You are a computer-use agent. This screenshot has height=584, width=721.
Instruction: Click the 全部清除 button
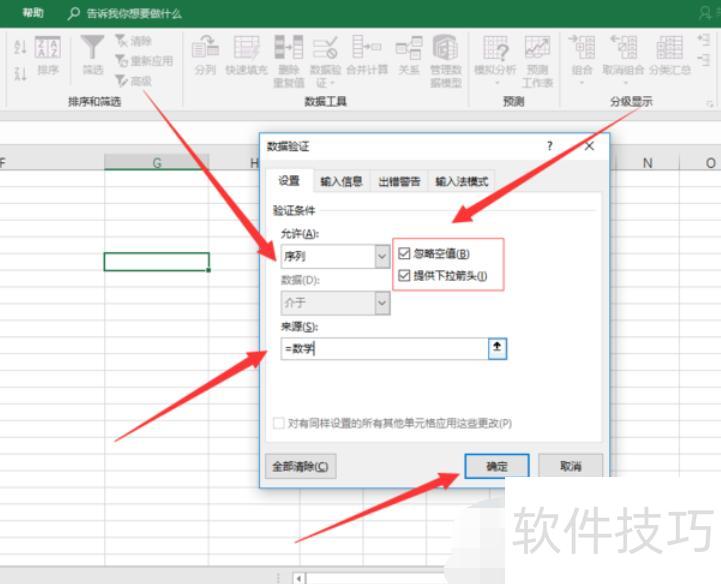300,466
